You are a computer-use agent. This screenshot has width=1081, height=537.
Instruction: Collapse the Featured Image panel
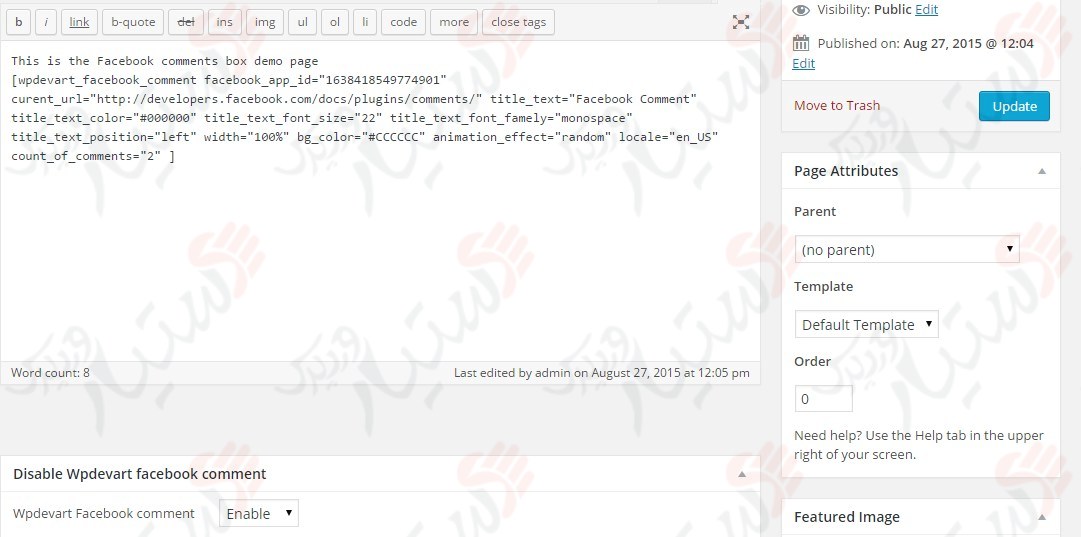pyautogui.click(x=1042, y=517)
